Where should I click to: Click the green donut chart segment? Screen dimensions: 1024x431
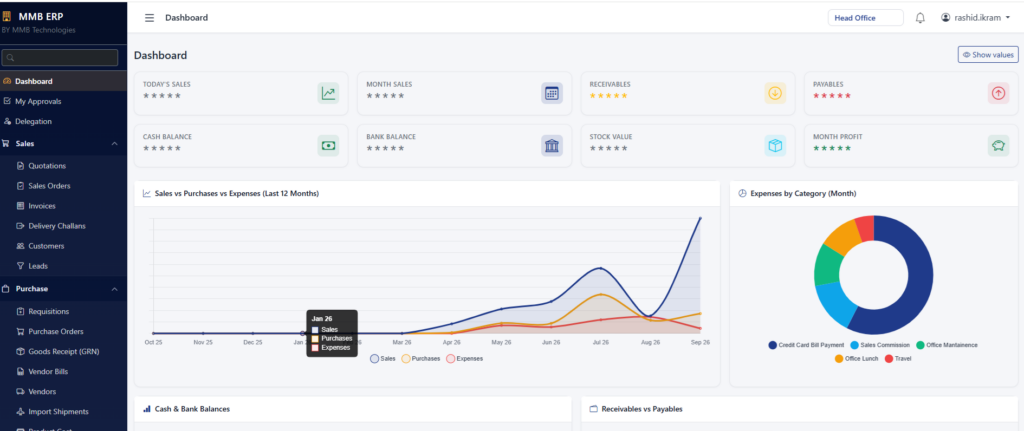(827, 264)
